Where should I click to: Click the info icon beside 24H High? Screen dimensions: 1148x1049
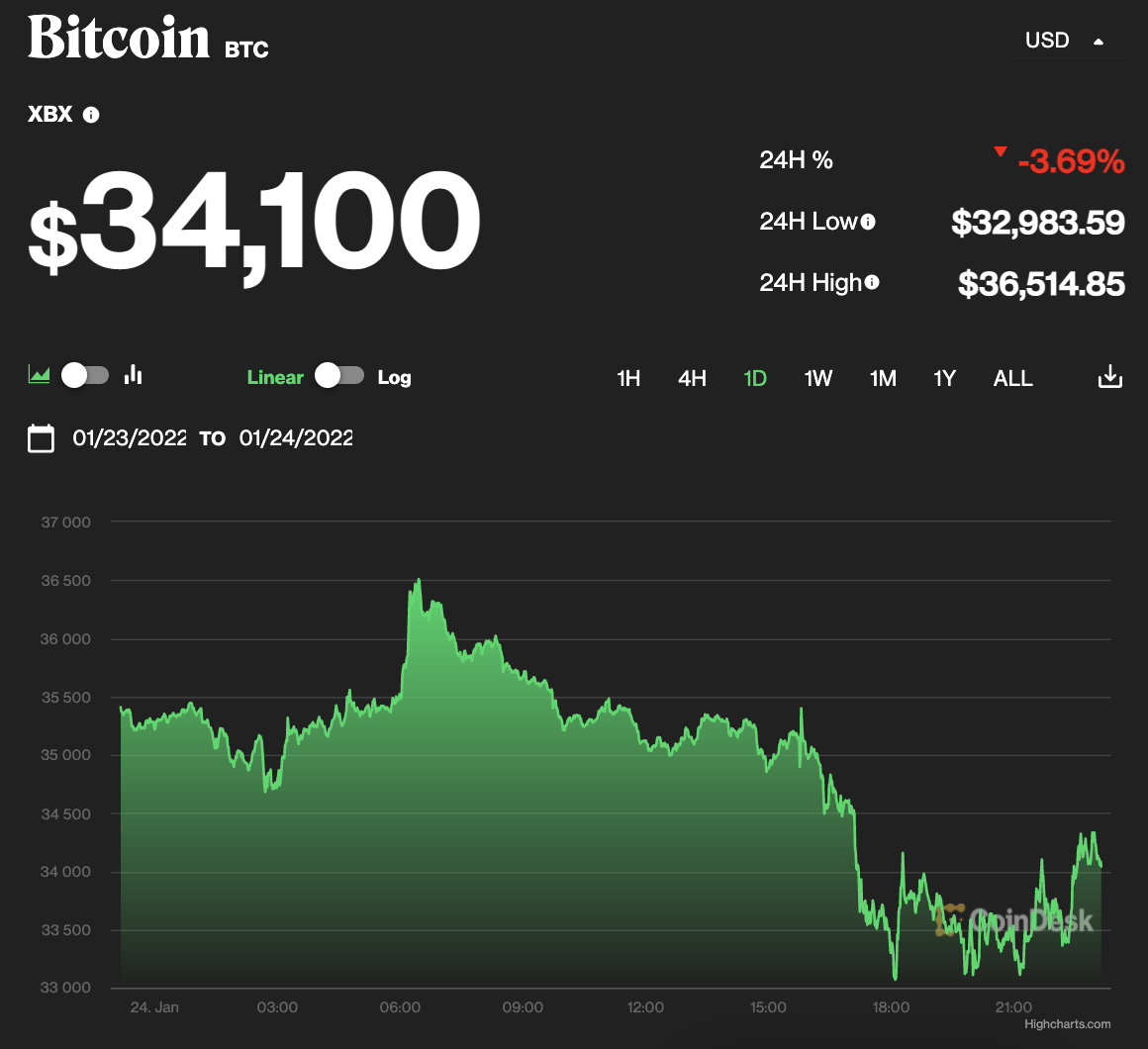pos(871,282)
